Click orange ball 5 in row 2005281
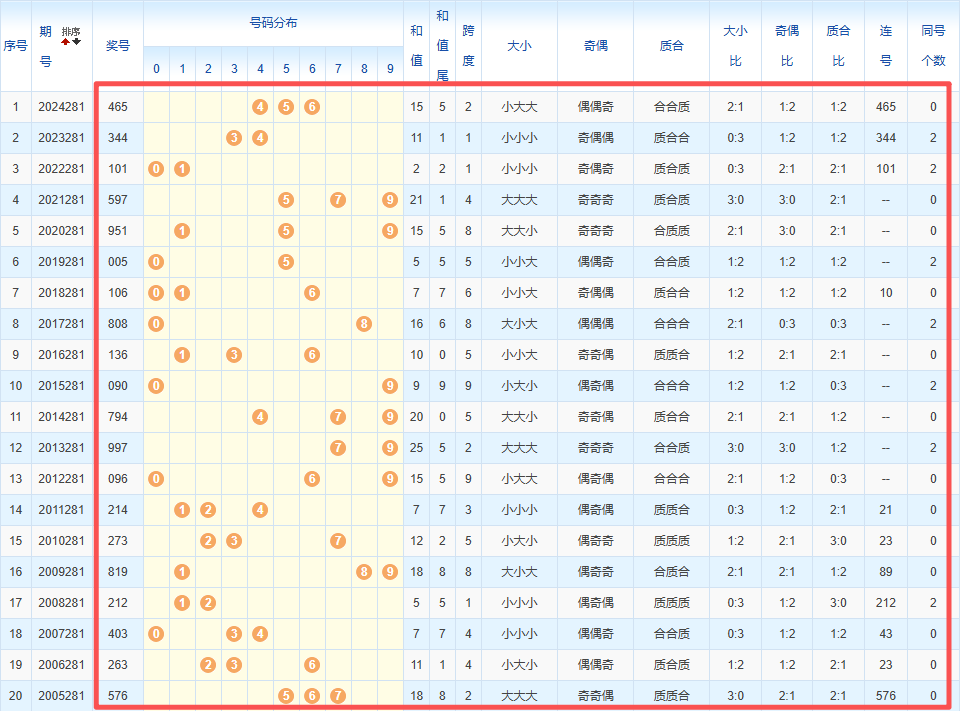This screenshot has width=961, height=711. click(x=286, y=696)
